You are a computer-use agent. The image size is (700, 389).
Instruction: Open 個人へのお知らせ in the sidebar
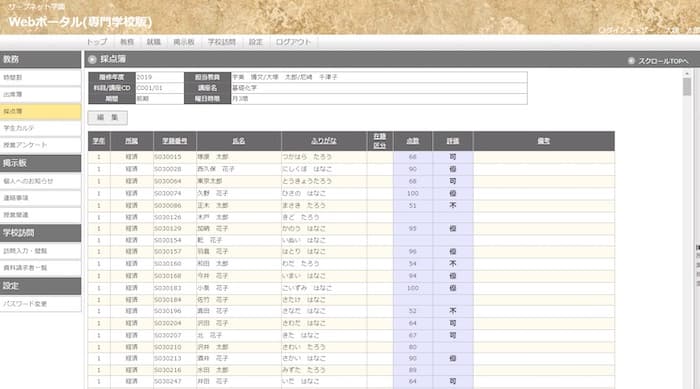click(x=41, y=181)
